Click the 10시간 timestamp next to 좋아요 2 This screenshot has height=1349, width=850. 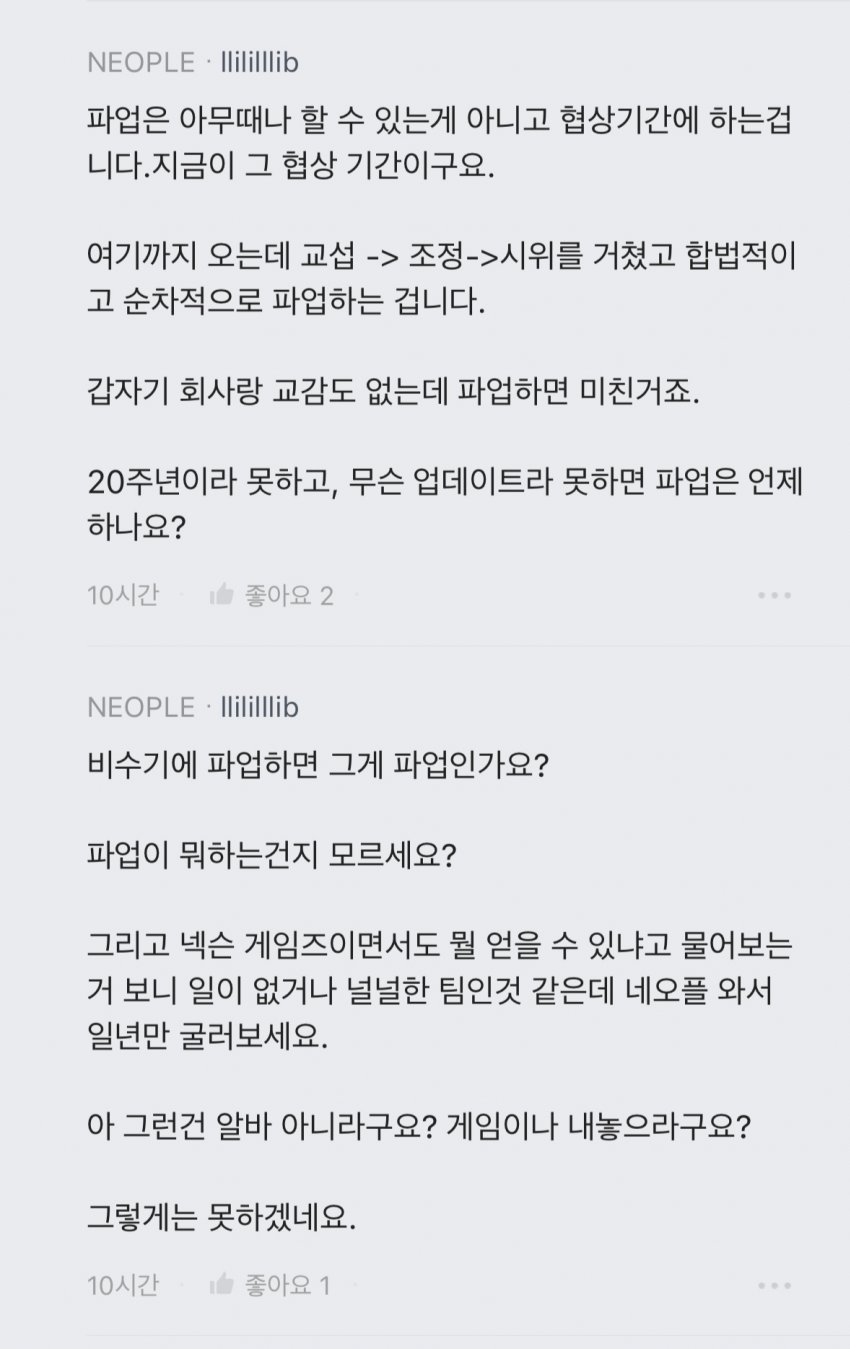tap(123, 596)
